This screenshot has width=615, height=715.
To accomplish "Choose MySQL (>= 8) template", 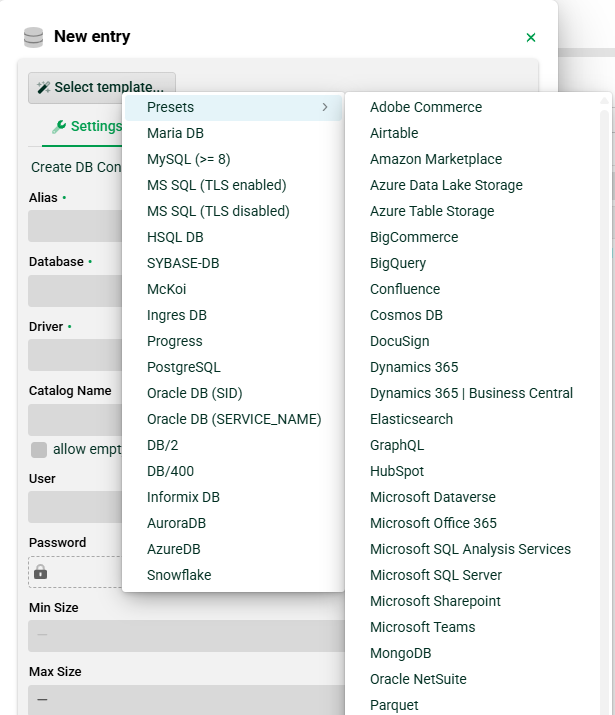I will point(233,159).
